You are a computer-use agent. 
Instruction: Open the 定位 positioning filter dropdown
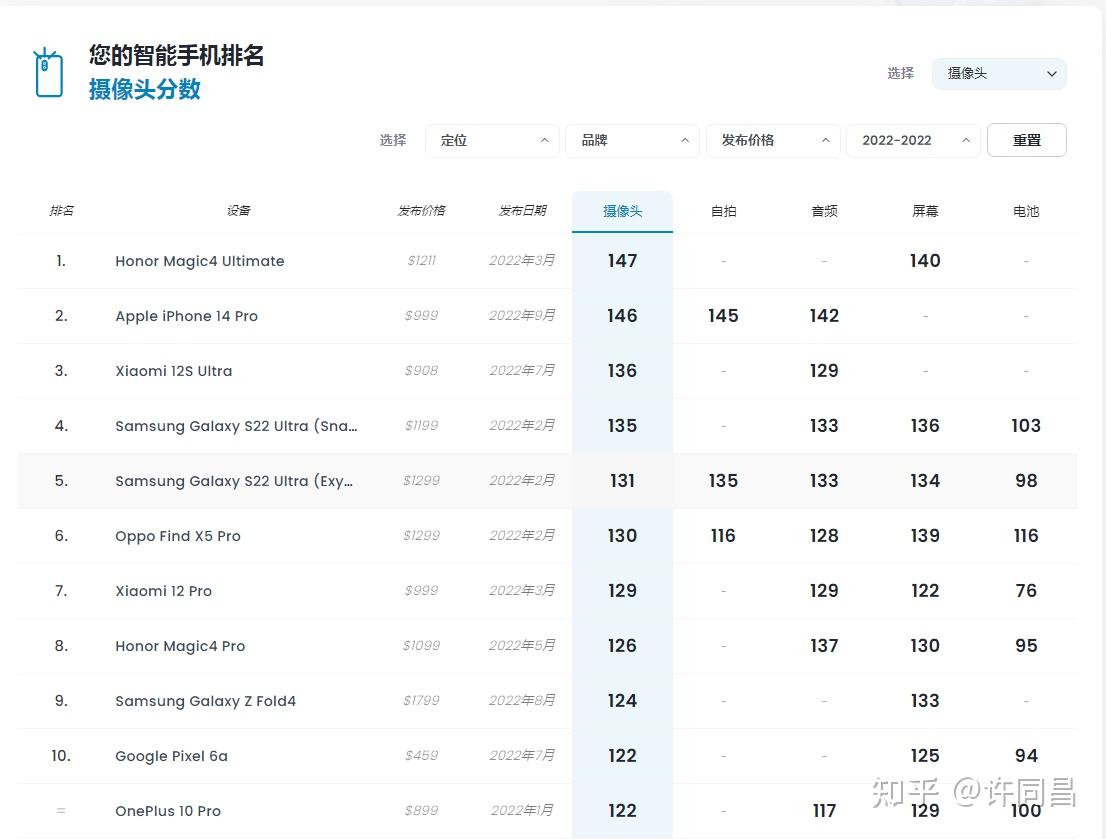(x=492, y=140)
